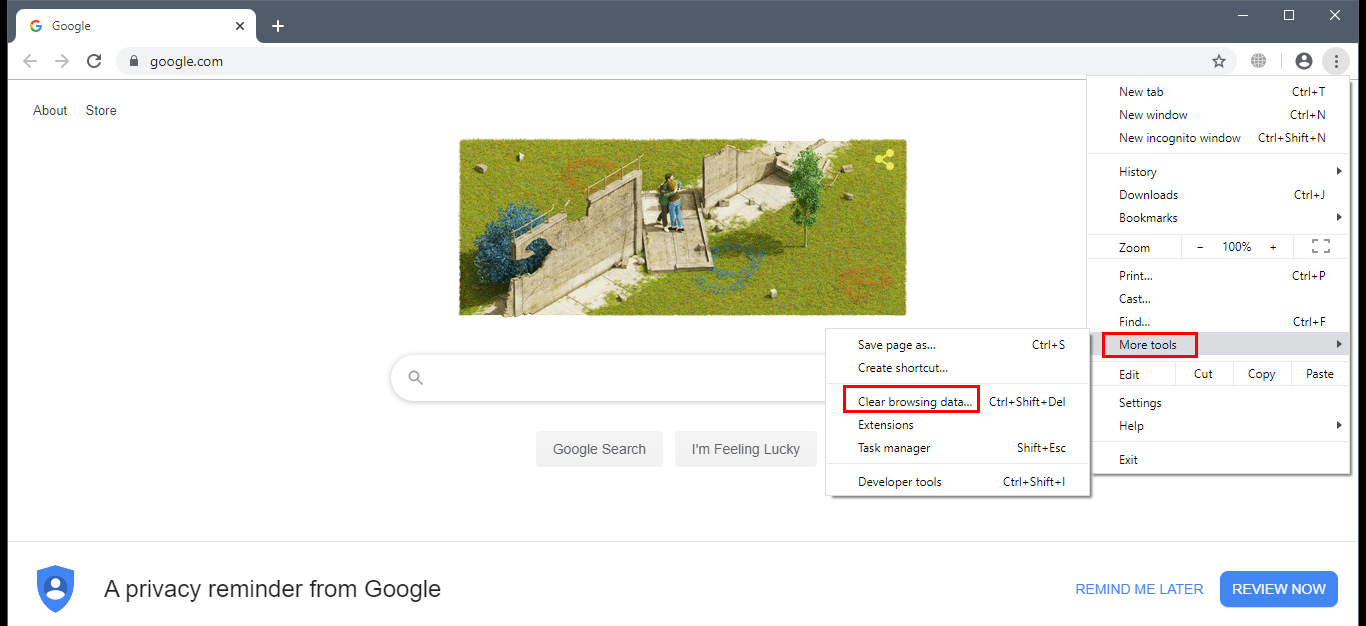This screenshot has height=626, width=1366.
Task: Open Developer tools from submenu
Action: (x=958, y=482)
